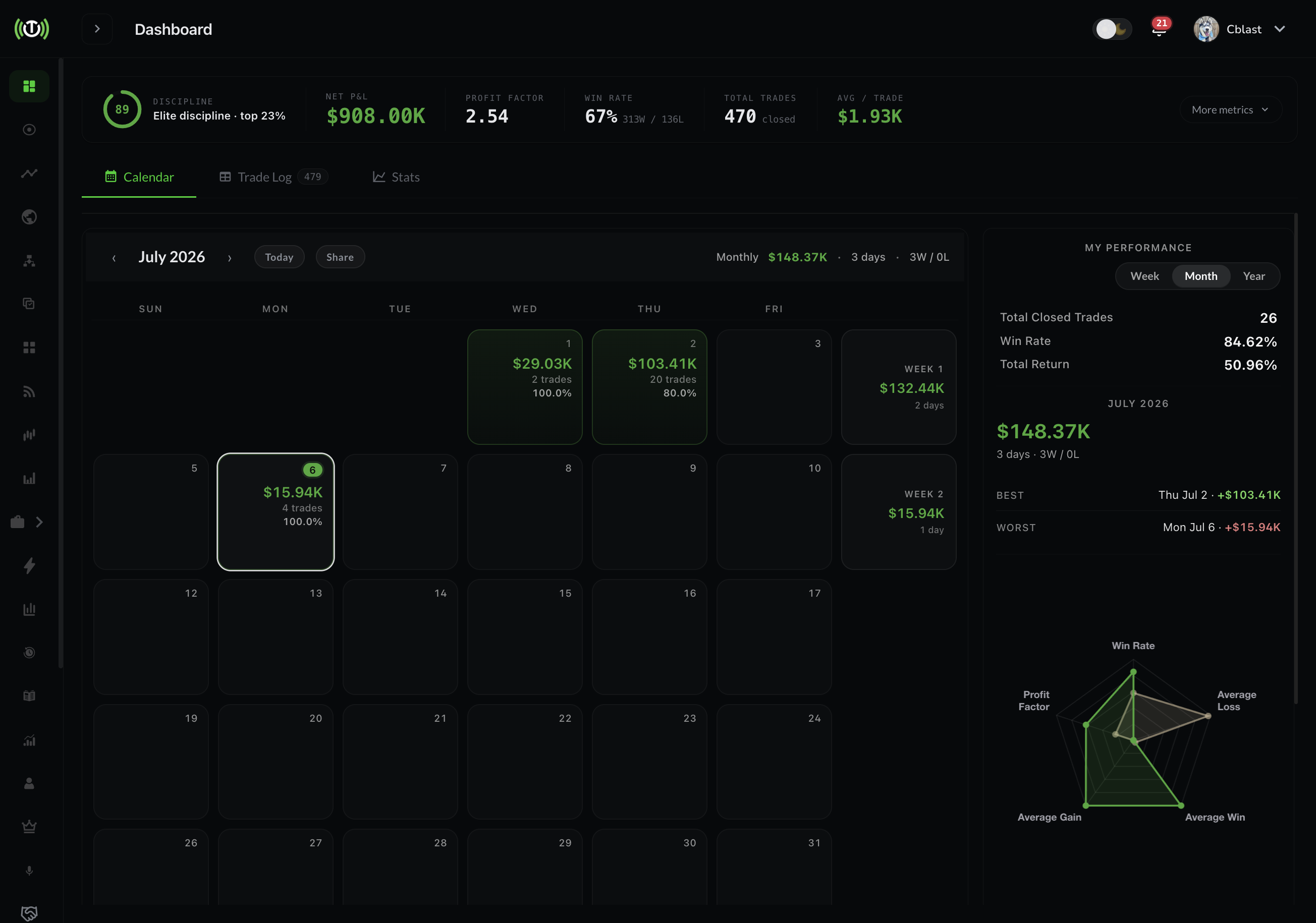
Task: Click the app logo in top-left corner
Action: (x=31, y=29)
